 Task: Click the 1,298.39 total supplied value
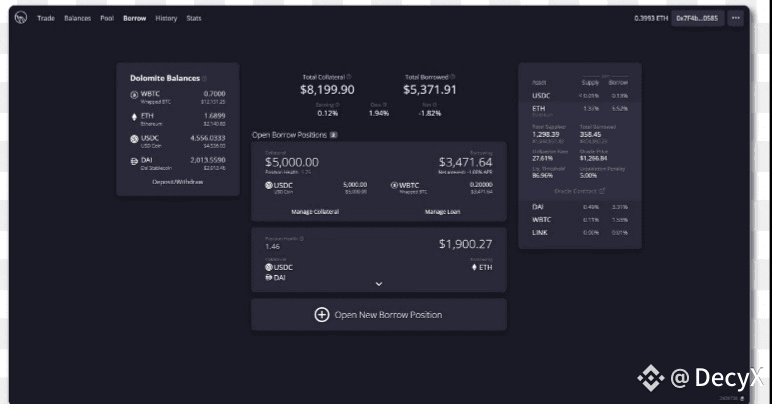546,134
